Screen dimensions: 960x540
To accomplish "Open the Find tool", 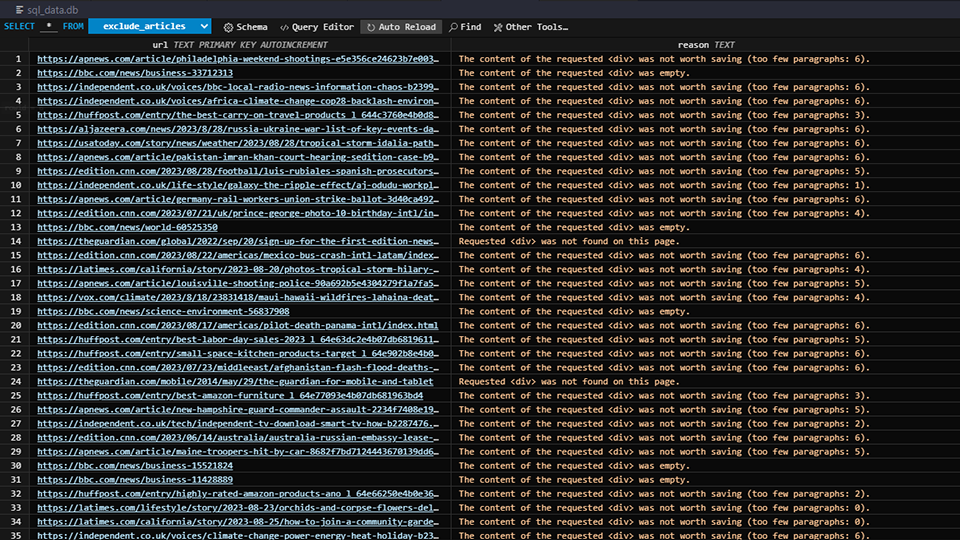I will pos(465,27).
